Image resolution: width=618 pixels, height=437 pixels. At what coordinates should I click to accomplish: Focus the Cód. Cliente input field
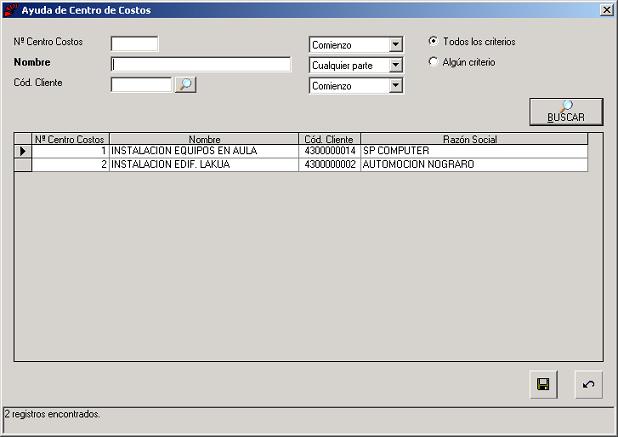coord(141,84)
